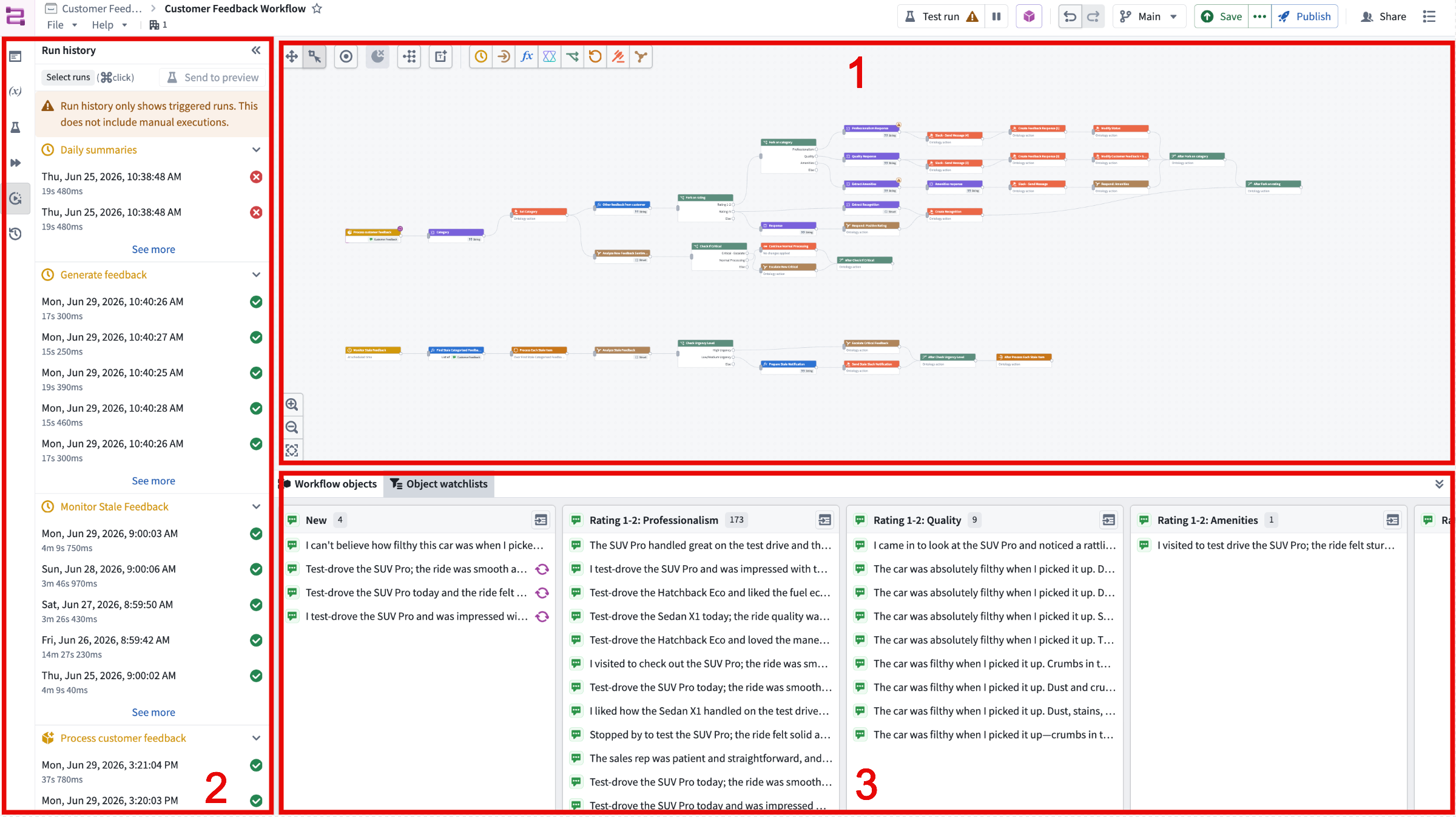
Task: Open the File menu
Action: click(x=62, y=25)
